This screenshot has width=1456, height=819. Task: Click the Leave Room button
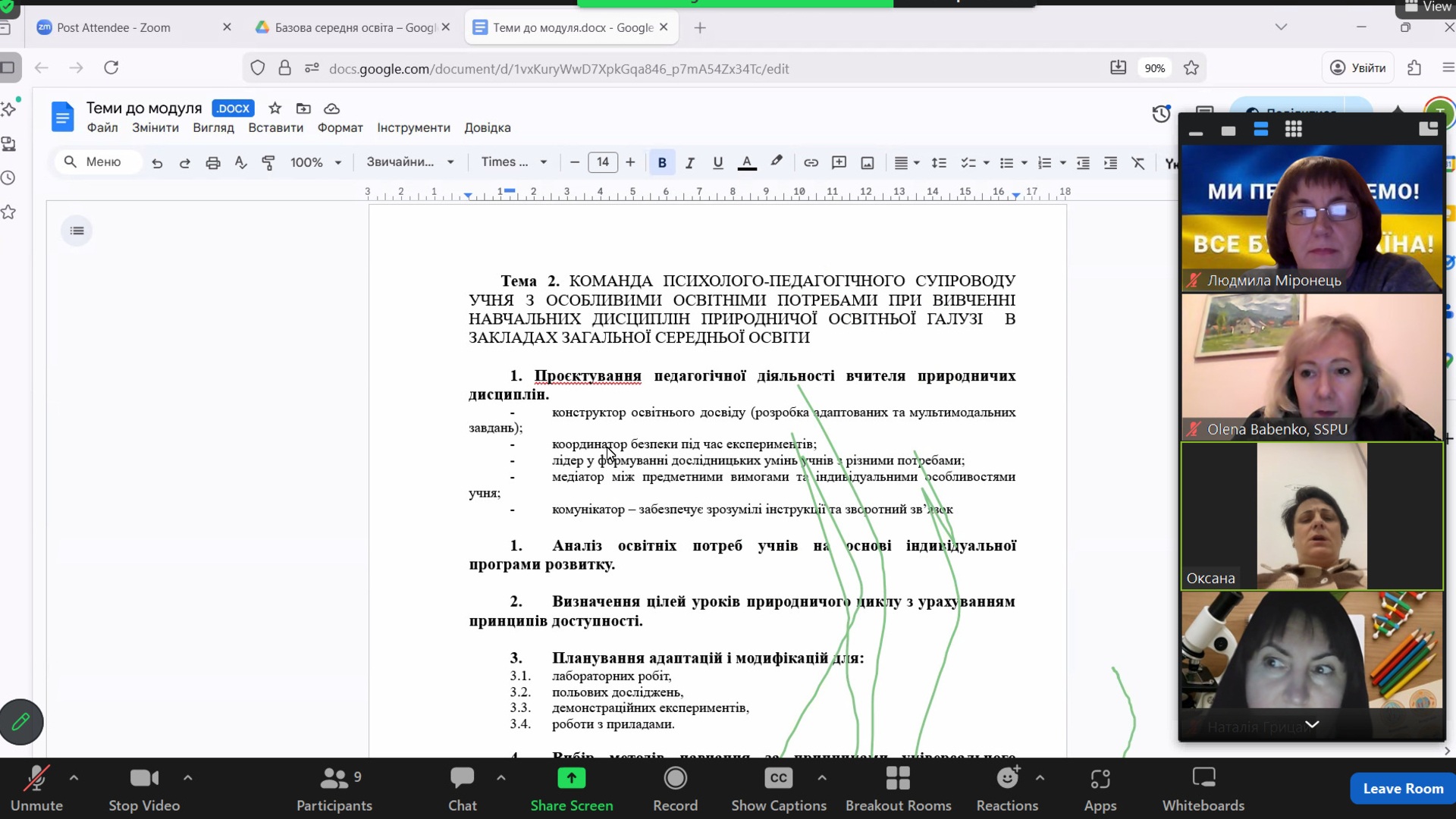pyautogui.click(x=1402, y=788)
